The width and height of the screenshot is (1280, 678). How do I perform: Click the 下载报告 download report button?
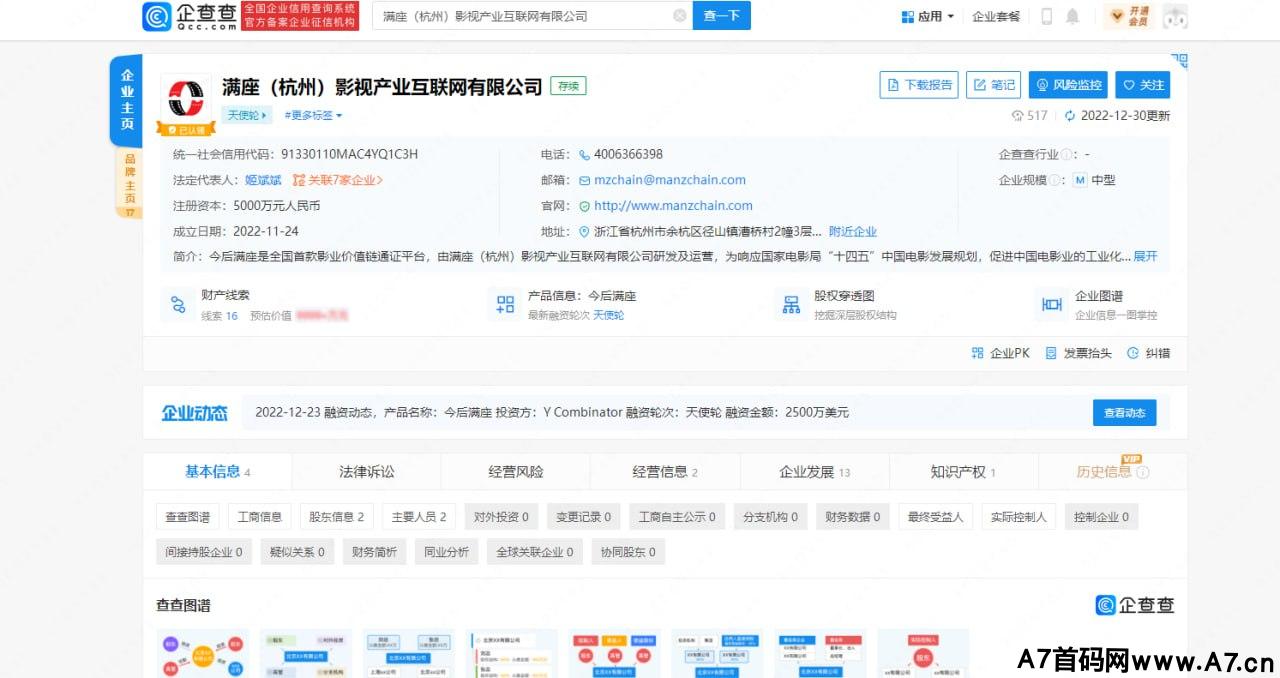pyautogui.click(x=918, y=85)
